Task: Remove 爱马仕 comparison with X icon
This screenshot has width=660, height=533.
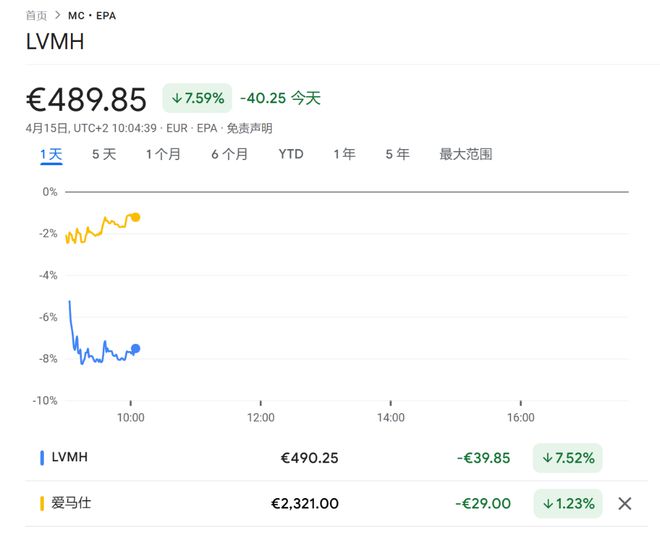Action: pyautogui.click(x=625, y=504)
